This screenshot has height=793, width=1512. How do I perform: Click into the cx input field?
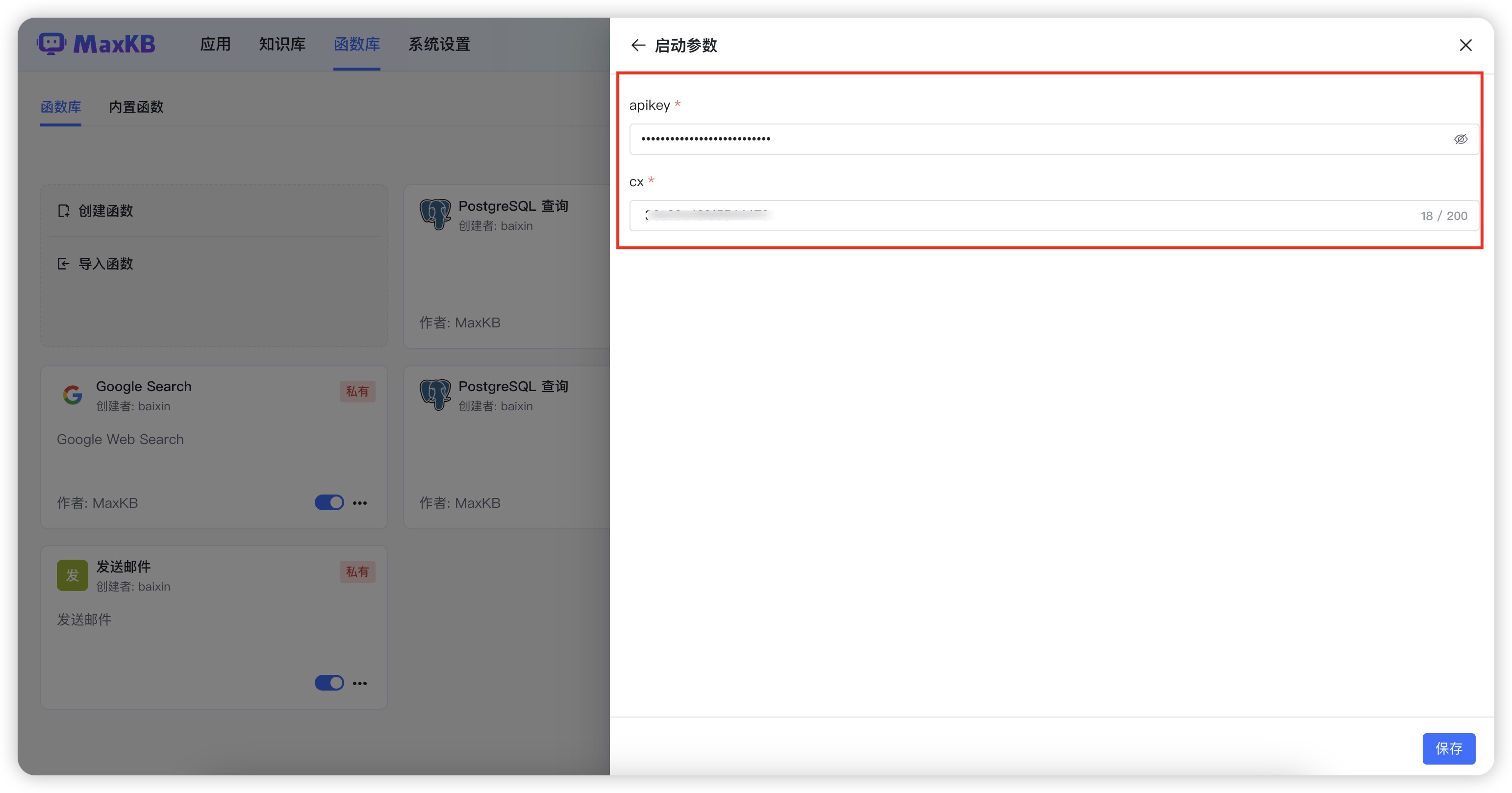tap(1027, 216)
